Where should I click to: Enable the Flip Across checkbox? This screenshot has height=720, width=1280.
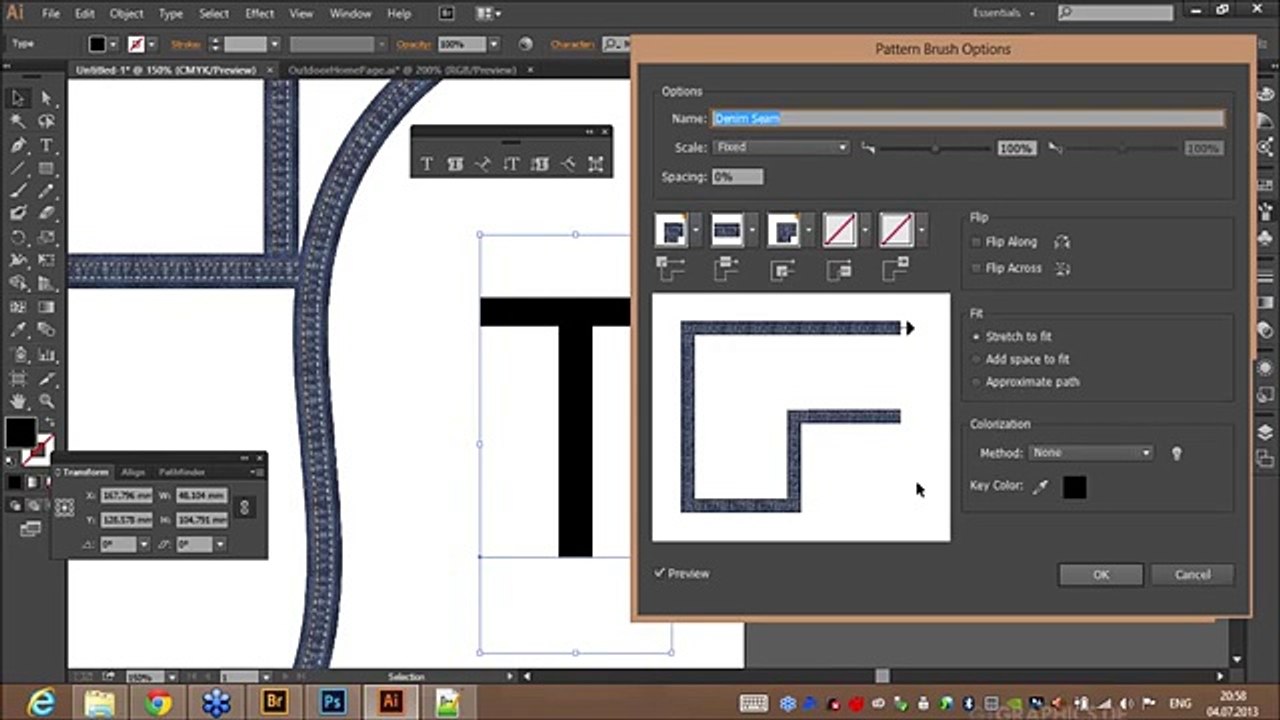pos(977,268)
